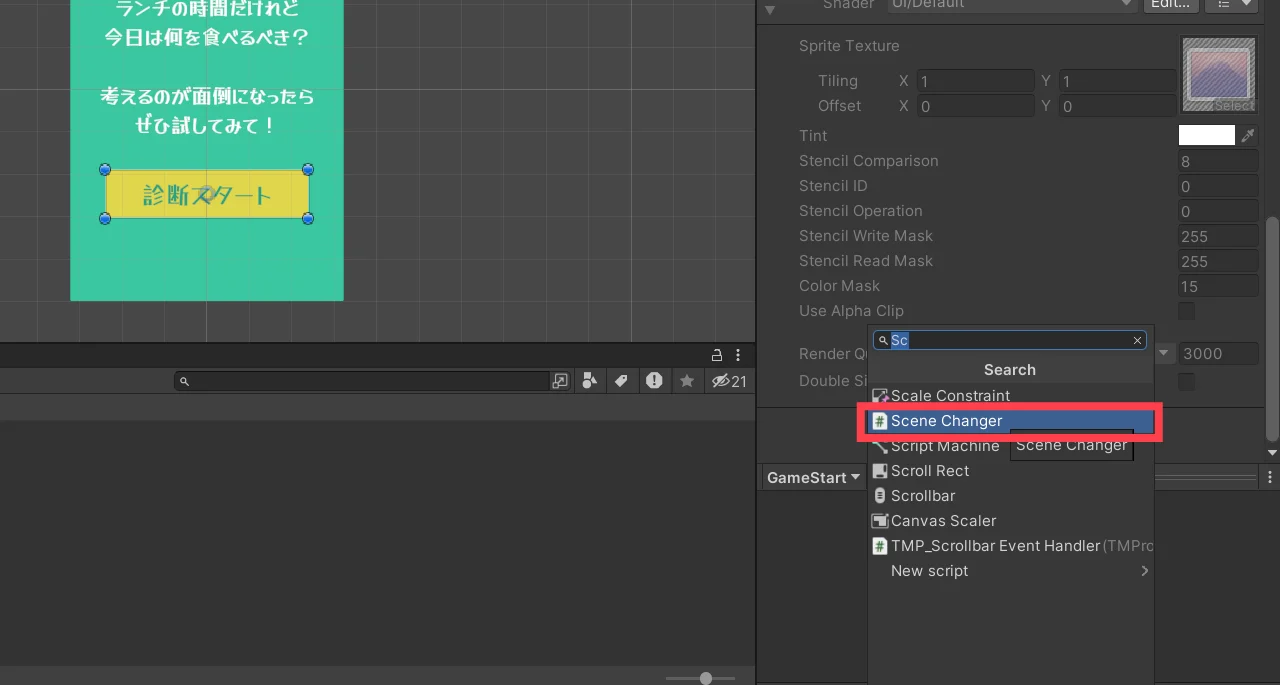Open the Shader UI/Default dropdown

[1012, 4]
